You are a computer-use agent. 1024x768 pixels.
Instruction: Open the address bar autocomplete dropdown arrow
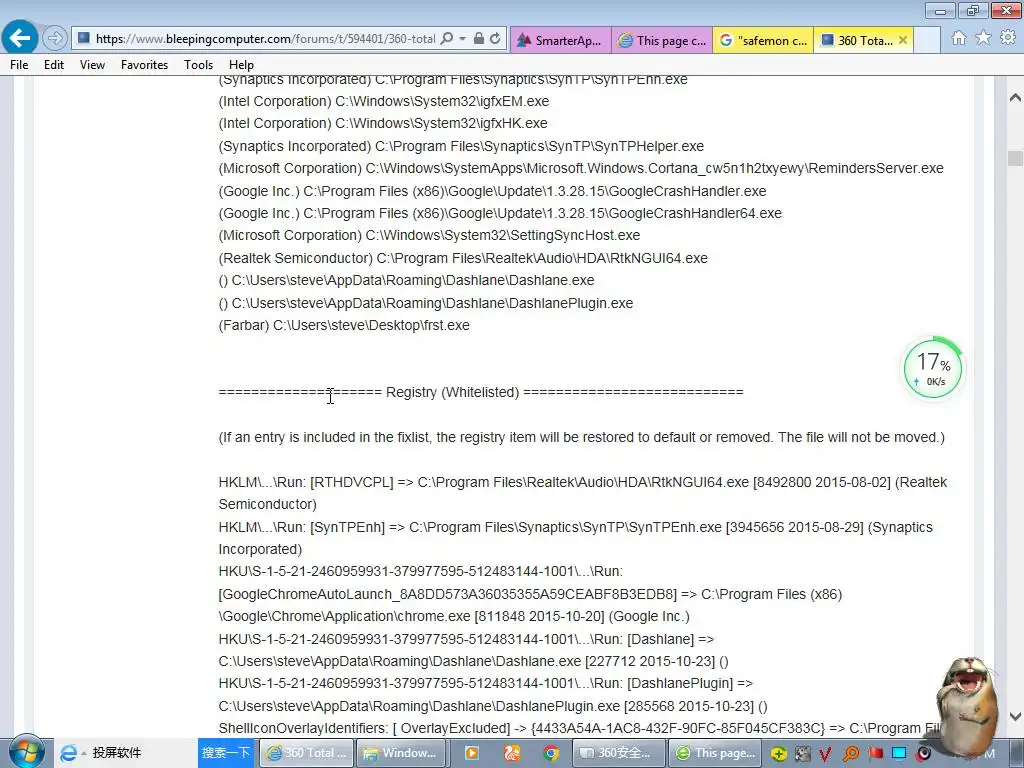462,39
